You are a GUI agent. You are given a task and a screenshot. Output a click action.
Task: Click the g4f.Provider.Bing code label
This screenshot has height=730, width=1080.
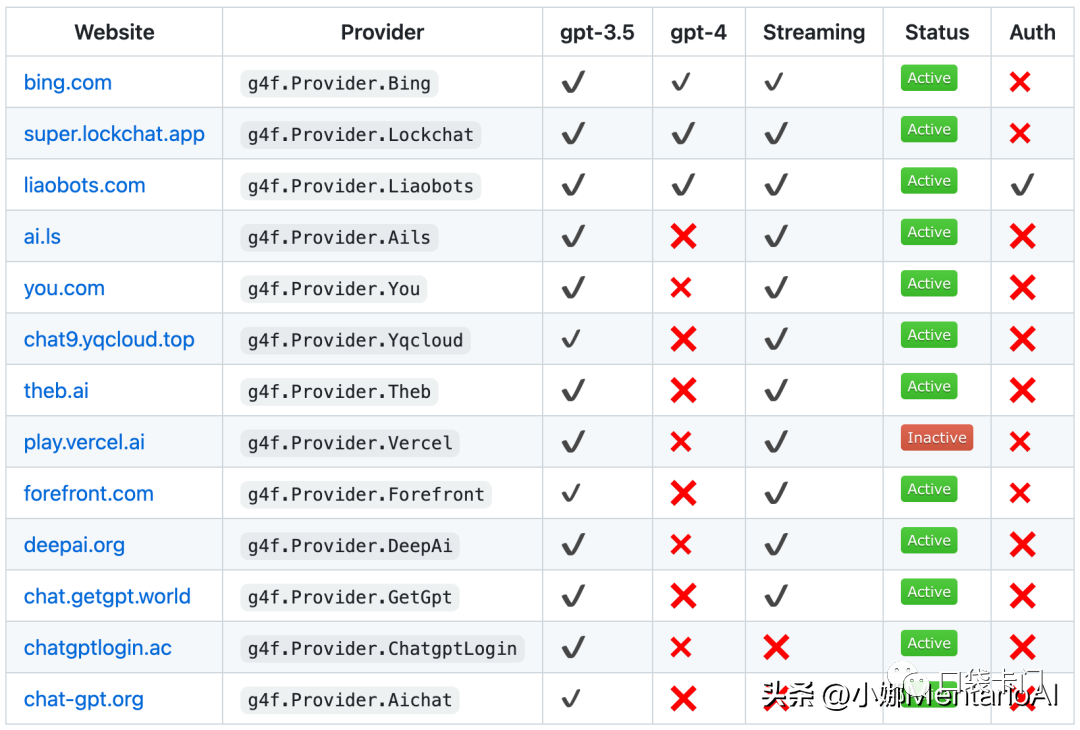(339, 83)
